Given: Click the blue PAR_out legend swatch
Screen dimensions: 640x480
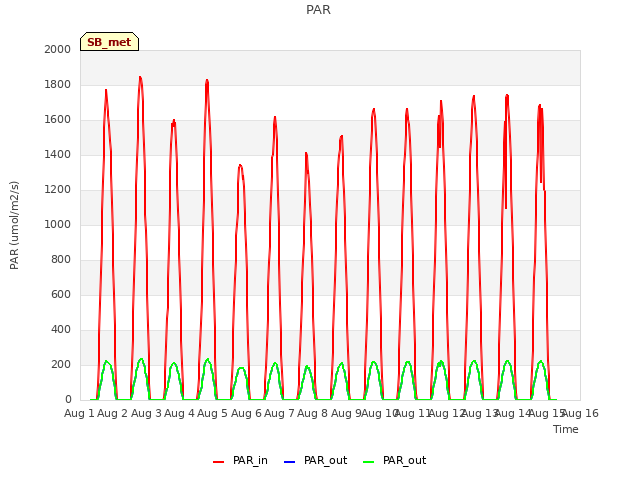Looking at the screenshot, I should pyautogui.click(x=289, y=462).
